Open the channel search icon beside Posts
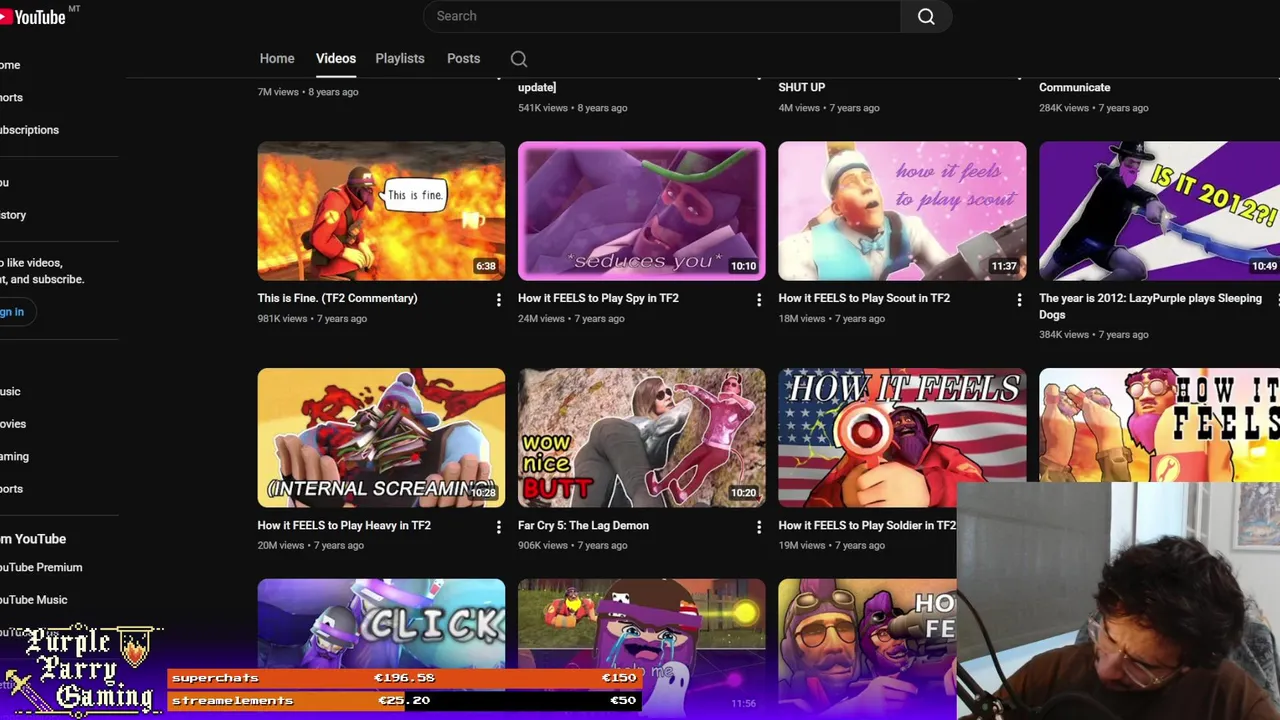 pos(519,59)
